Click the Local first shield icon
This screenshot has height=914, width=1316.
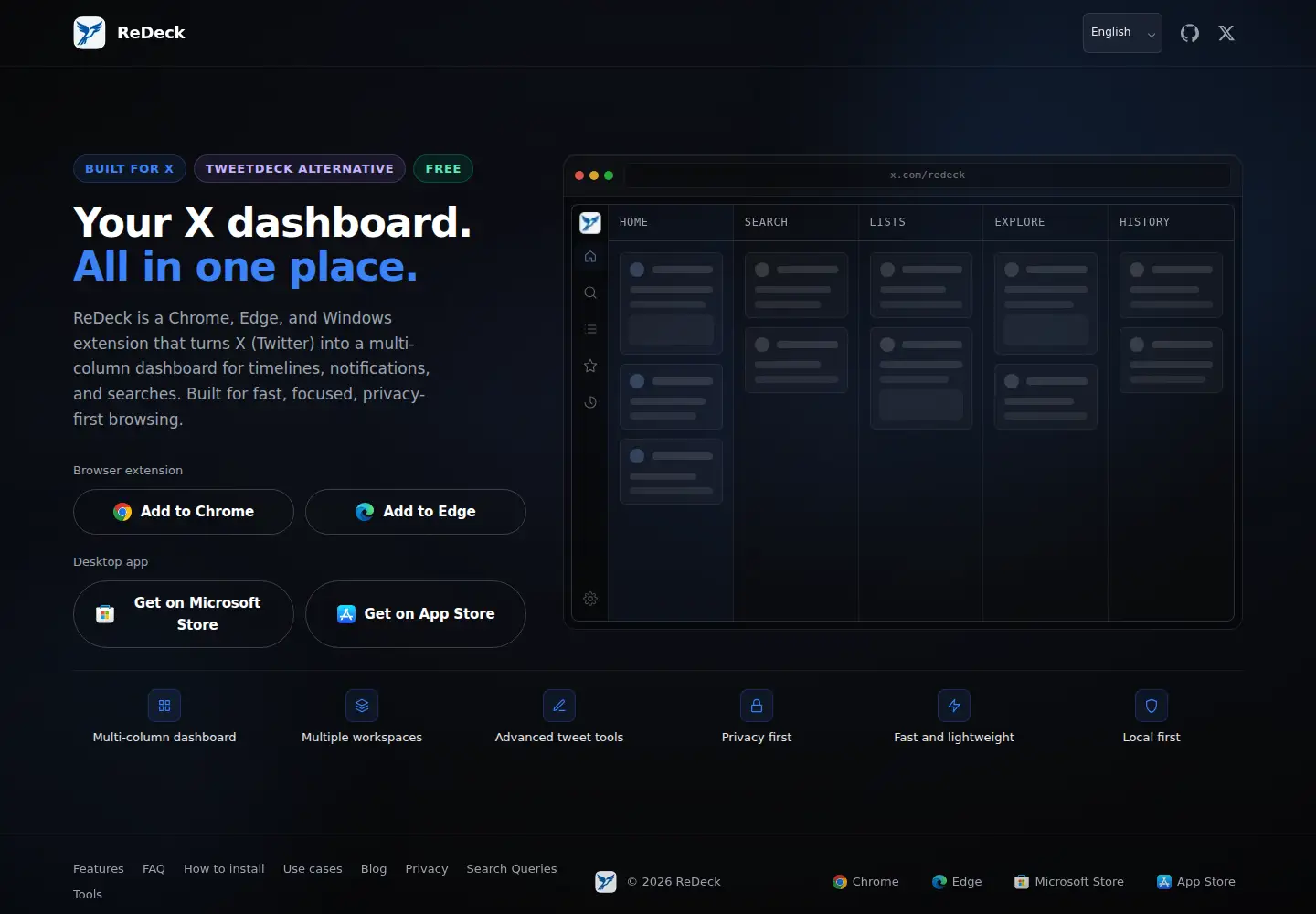click(x=1151, y=706)
